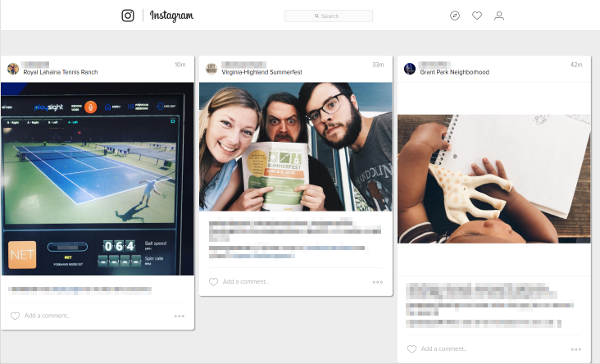Open the three-person selfie photo
Viewport: 600px width, 364px height.
coord(295,147)
